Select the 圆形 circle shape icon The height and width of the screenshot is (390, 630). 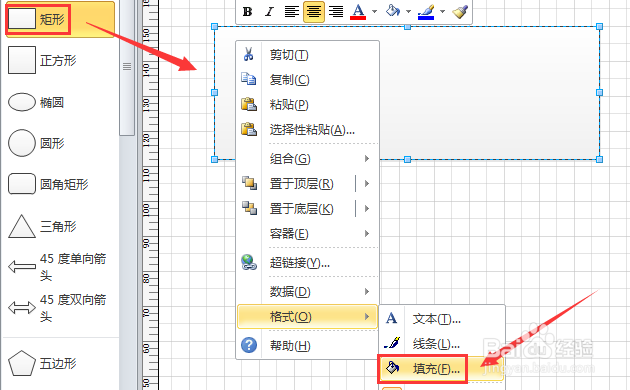[22, 143]
